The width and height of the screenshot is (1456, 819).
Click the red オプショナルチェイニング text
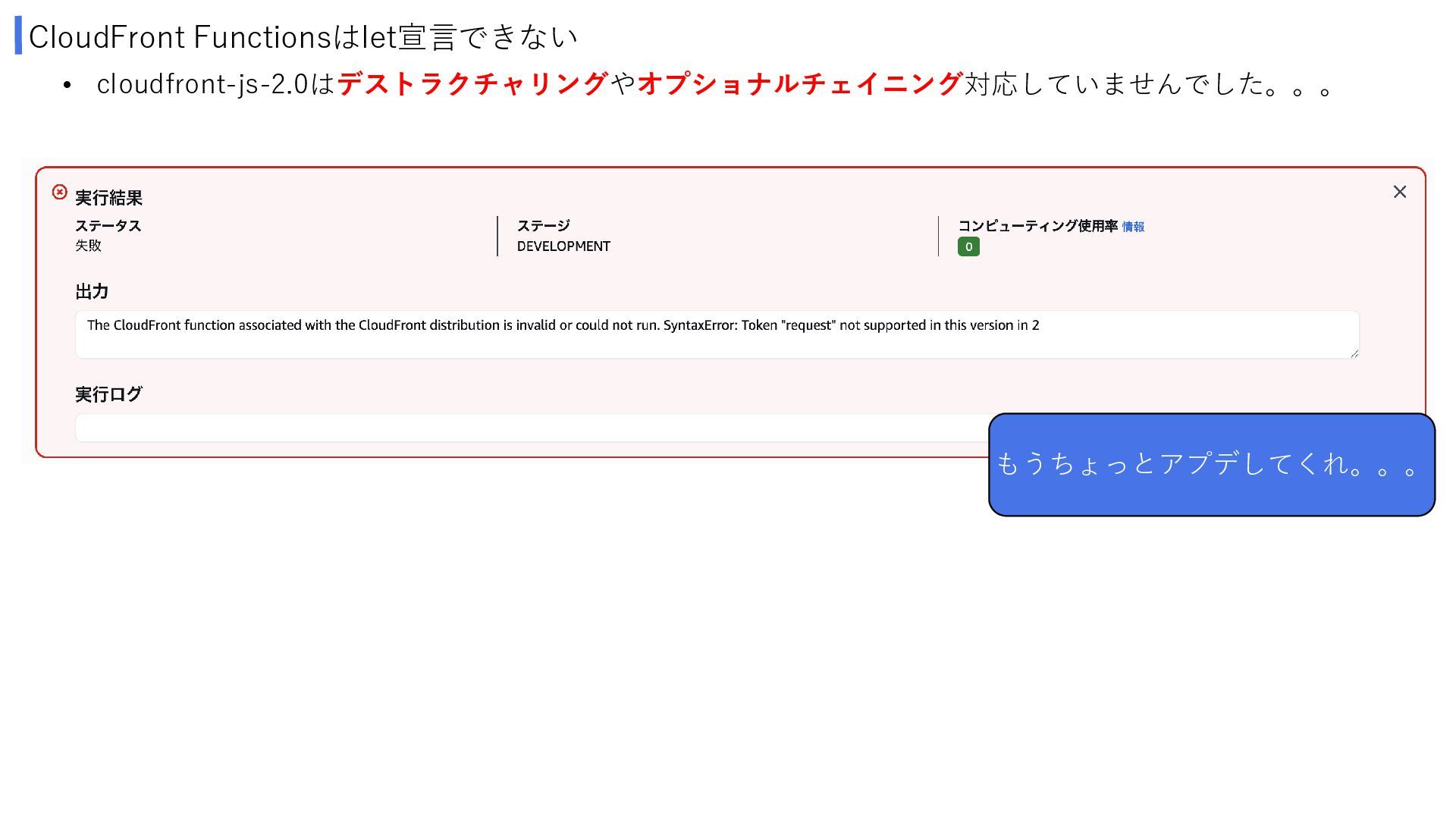[800, 83]
